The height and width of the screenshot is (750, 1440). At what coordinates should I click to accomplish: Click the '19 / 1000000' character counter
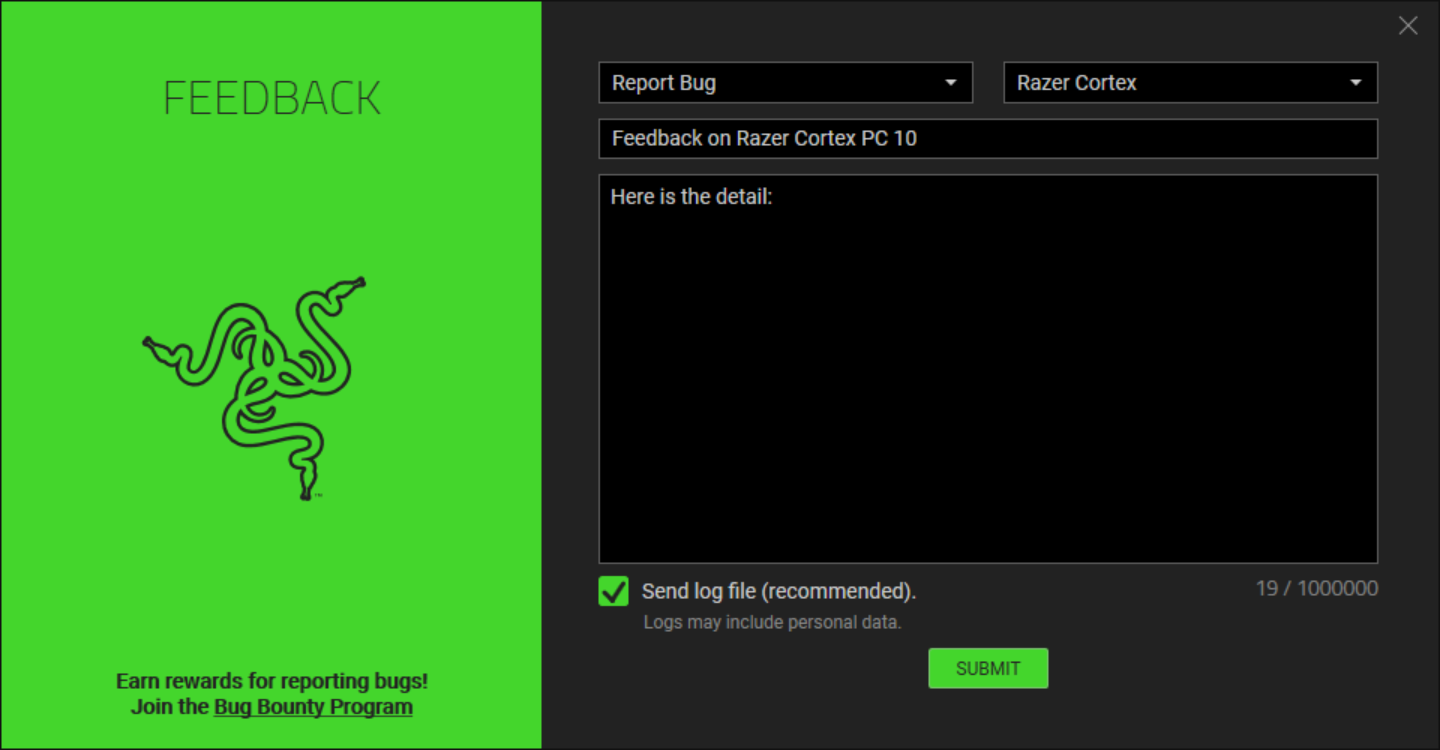1317,588
